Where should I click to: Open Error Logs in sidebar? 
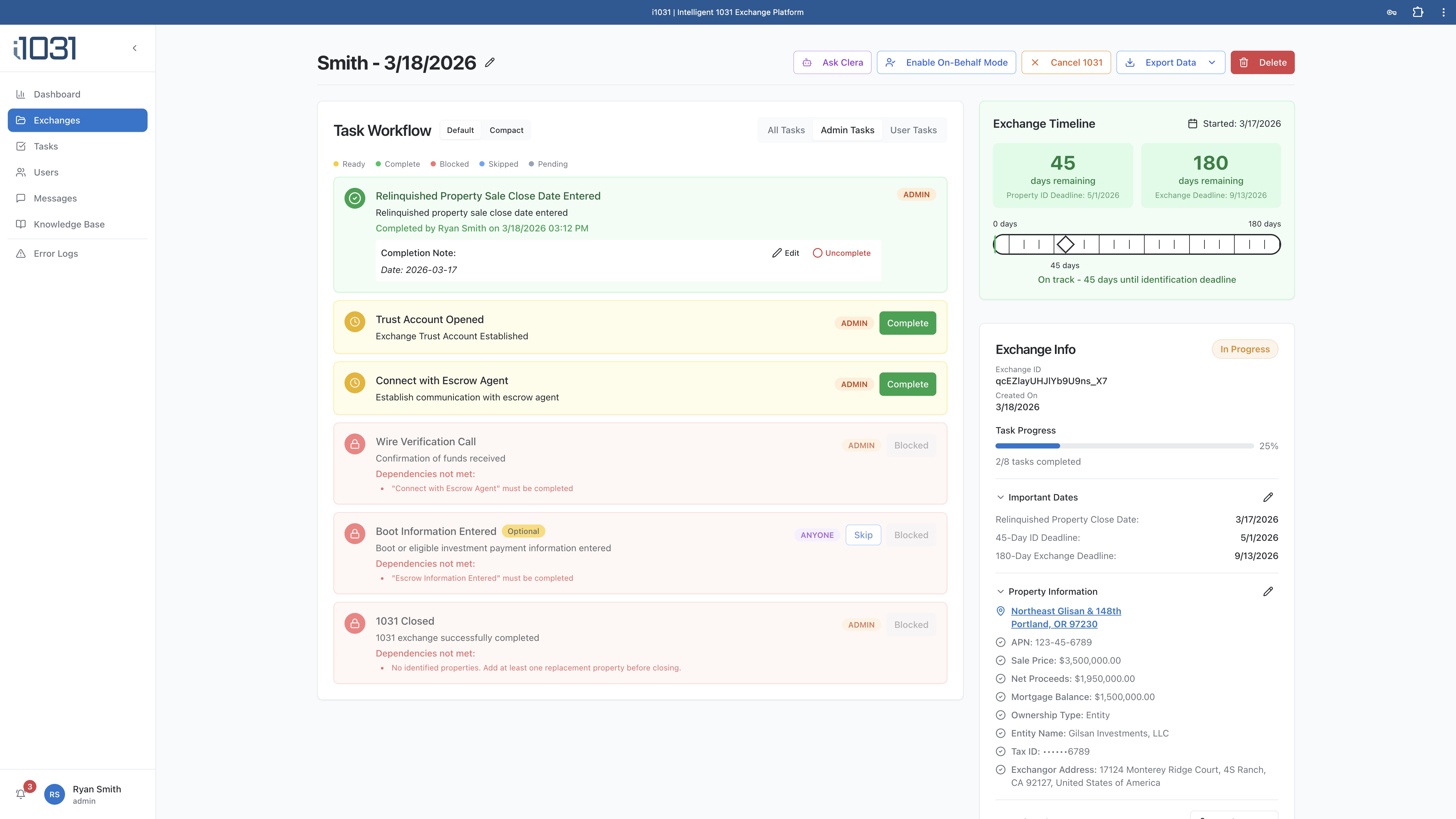(55, 254)
